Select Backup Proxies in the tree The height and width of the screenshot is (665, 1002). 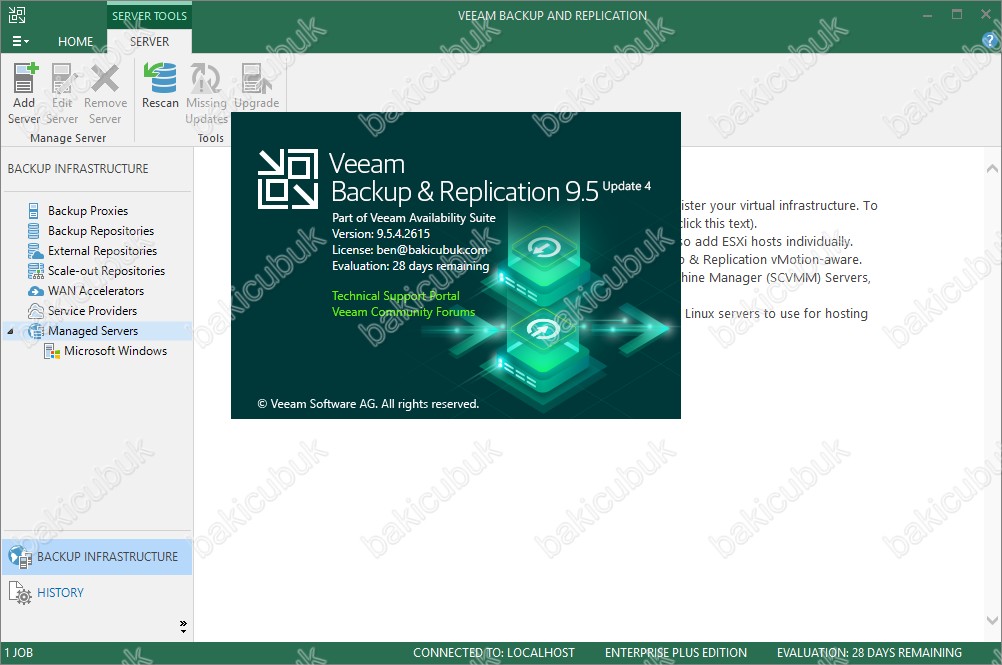[88, 211]
